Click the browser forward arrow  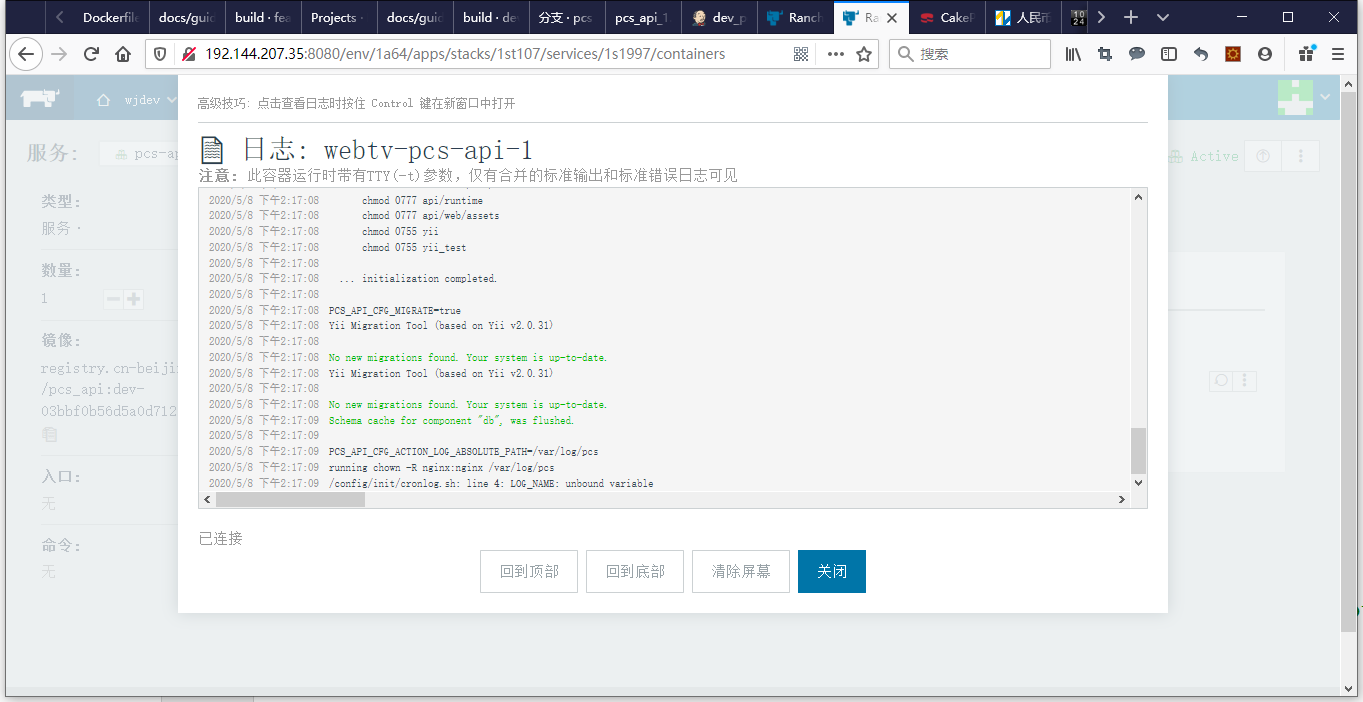click(x=59, y=54)
